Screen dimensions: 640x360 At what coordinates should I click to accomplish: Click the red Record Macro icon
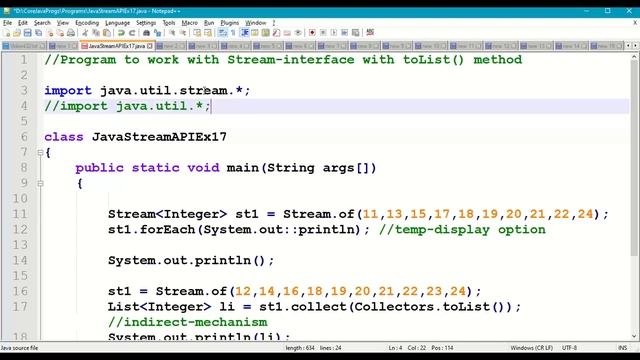312,33
